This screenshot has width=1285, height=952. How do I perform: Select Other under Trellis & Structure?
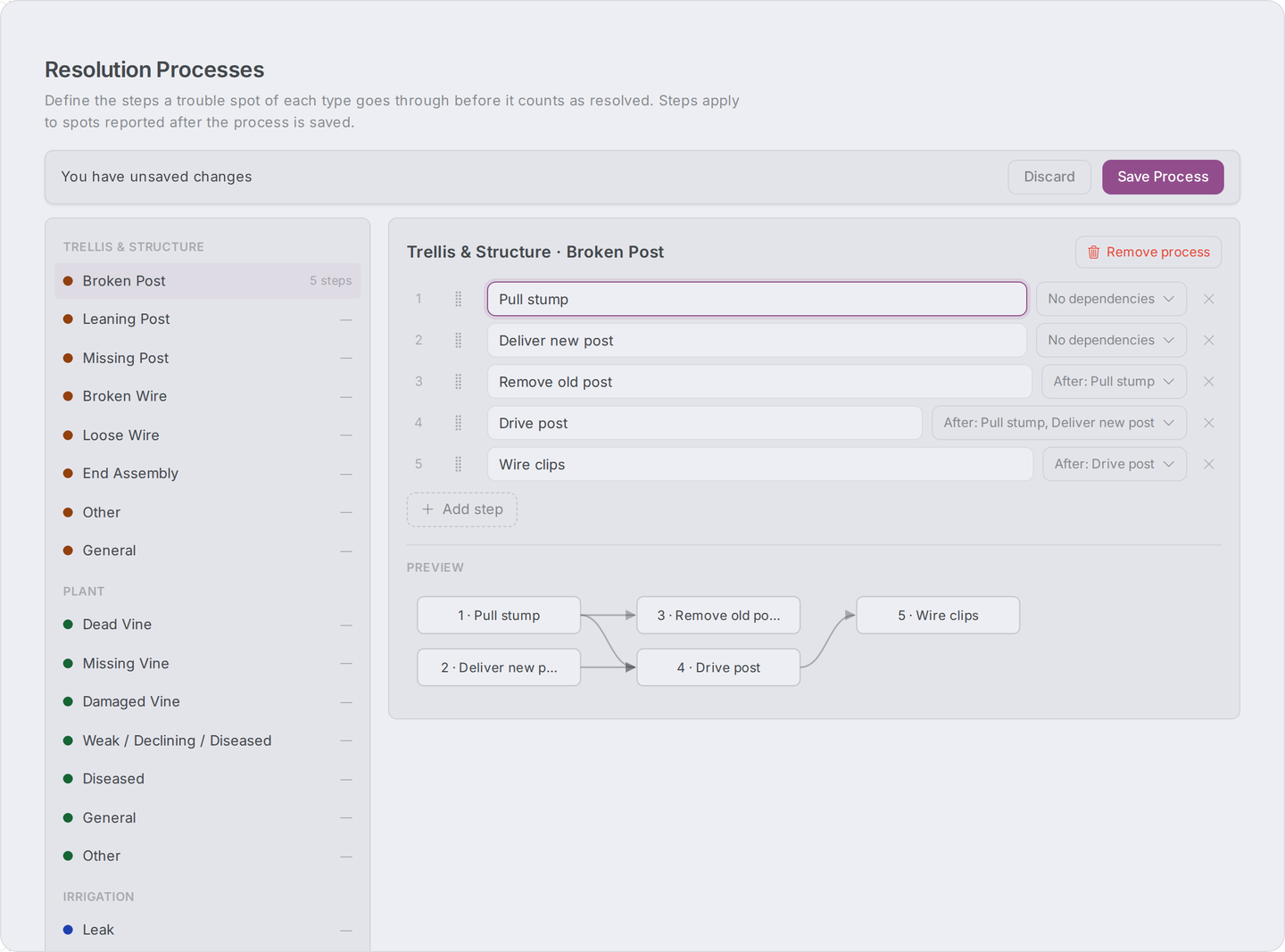(x=207, y=512)
